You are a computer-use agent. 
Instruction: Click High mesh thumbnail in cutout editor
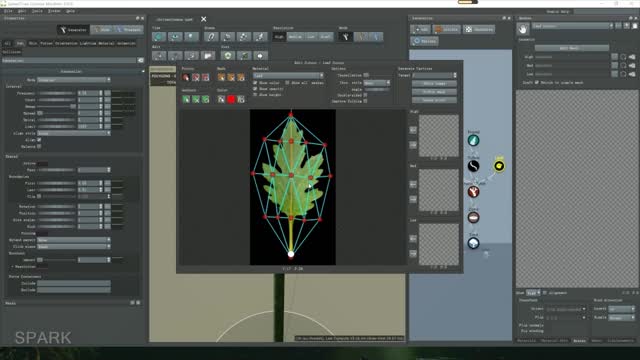439,136
